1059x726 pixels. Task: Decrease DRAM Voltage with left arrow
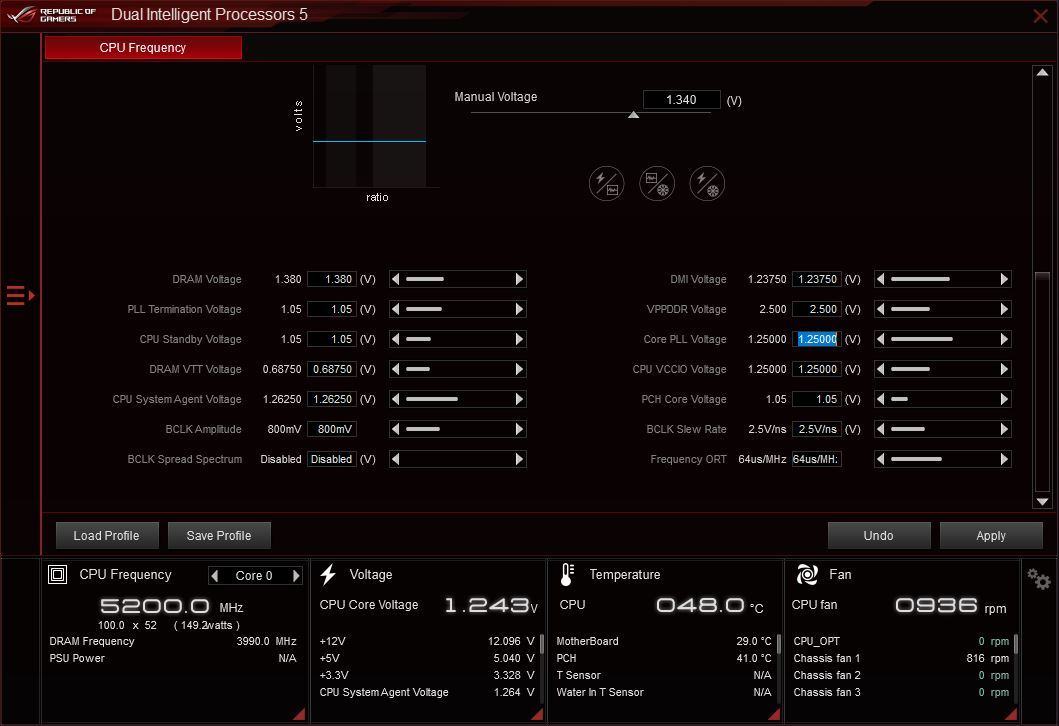point(396,279)
